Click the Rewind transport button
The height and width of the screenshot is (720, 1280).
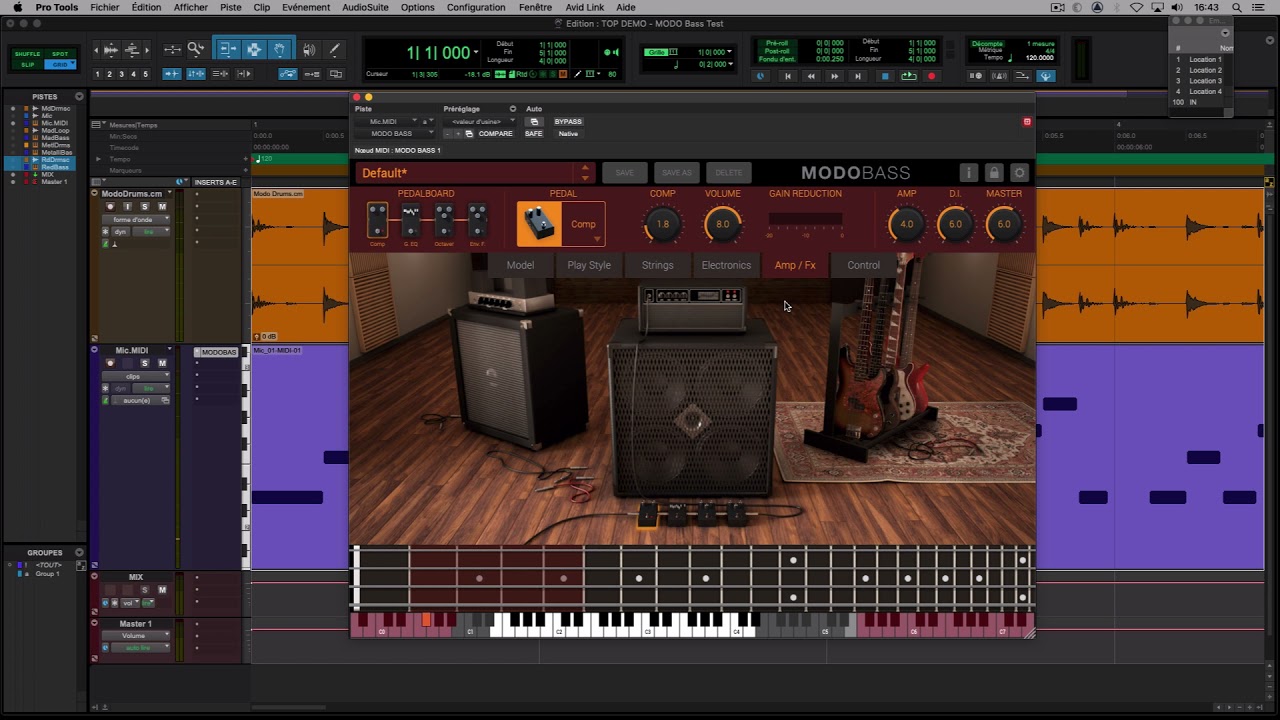(811, 76)
